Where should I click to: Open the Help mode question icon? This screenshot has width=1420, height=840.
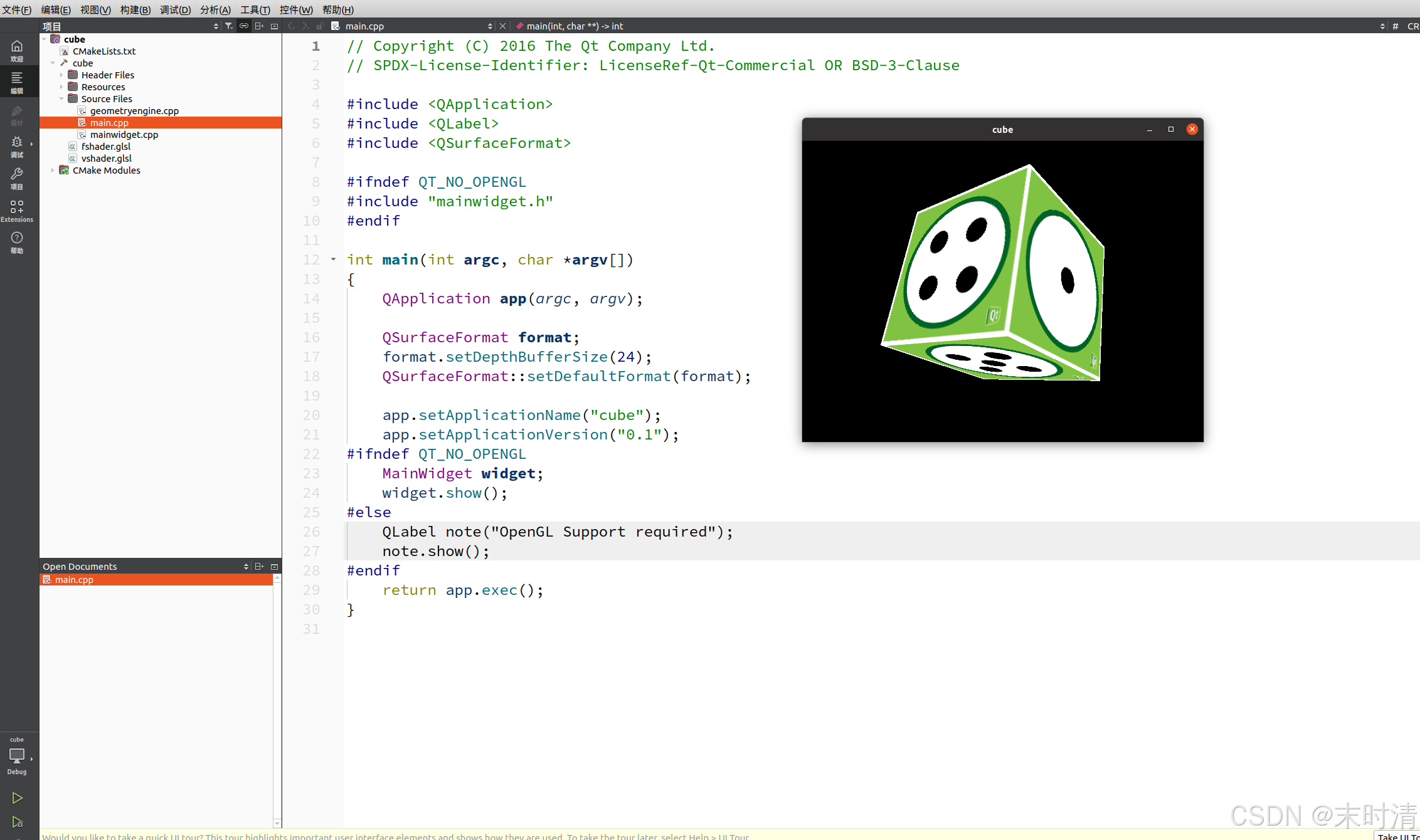17,243
